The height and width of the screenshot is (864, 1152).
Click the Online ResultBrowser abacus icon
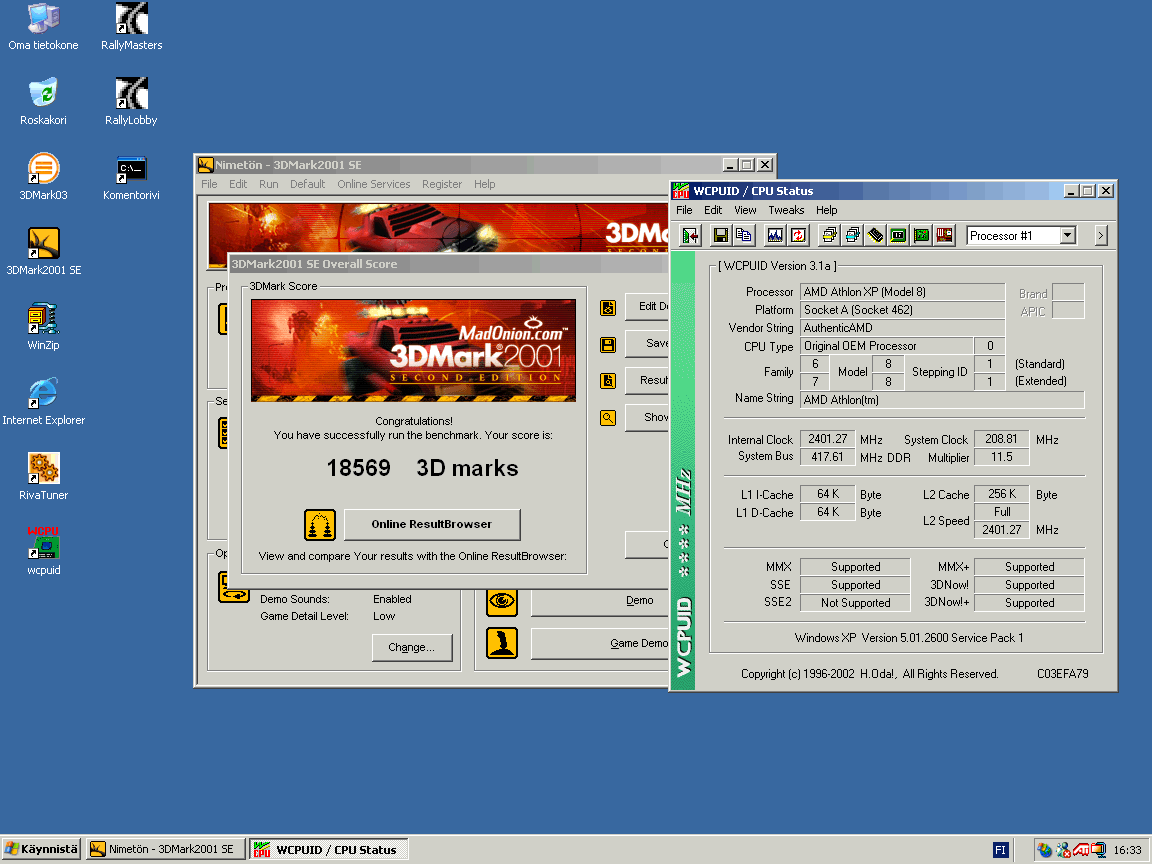click(319, 525)
